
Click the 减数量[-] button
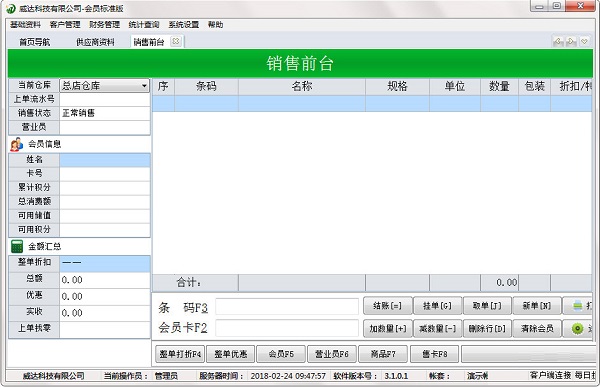click(x=437, y=328)
